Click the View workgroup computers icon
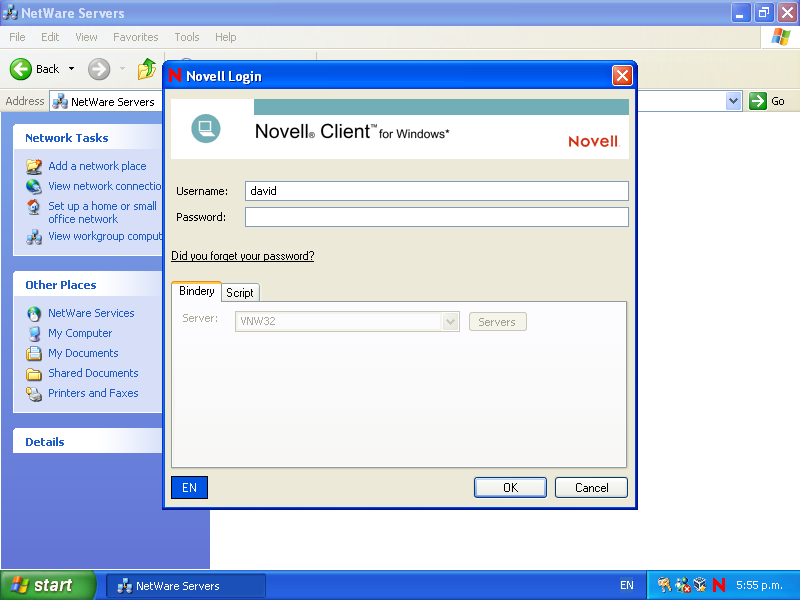 [34, 237]
